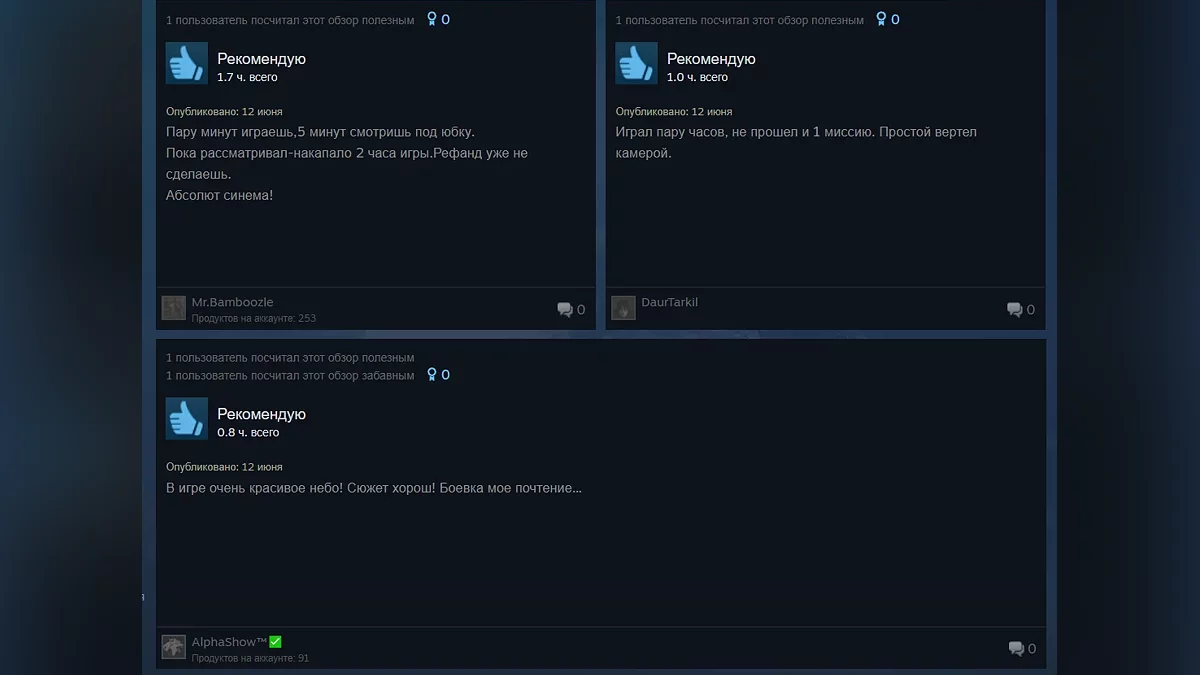
Task: Open review text about the beautiful sky
Action: (374, 488)
